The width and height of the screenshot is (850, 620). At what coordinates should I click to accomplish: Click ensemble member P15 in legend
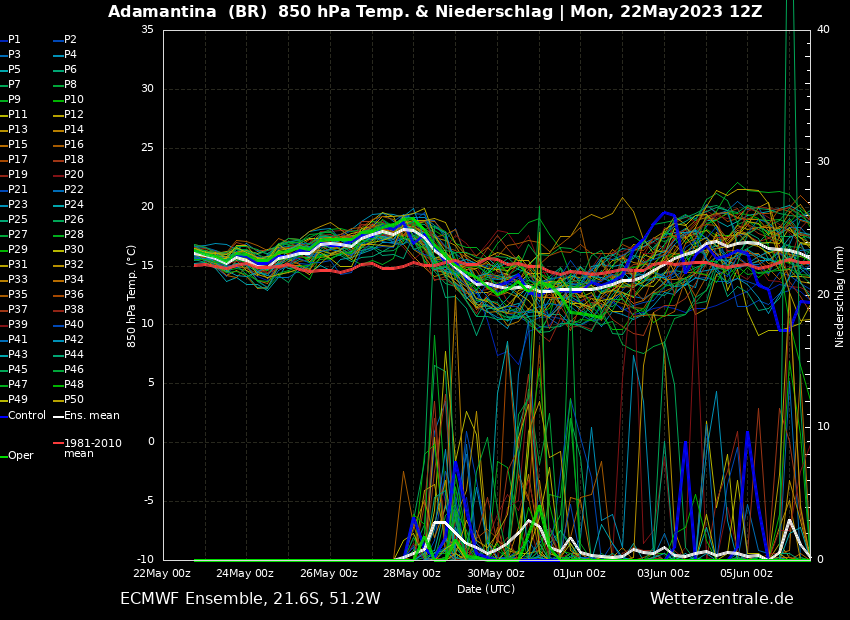coord(14,145)
